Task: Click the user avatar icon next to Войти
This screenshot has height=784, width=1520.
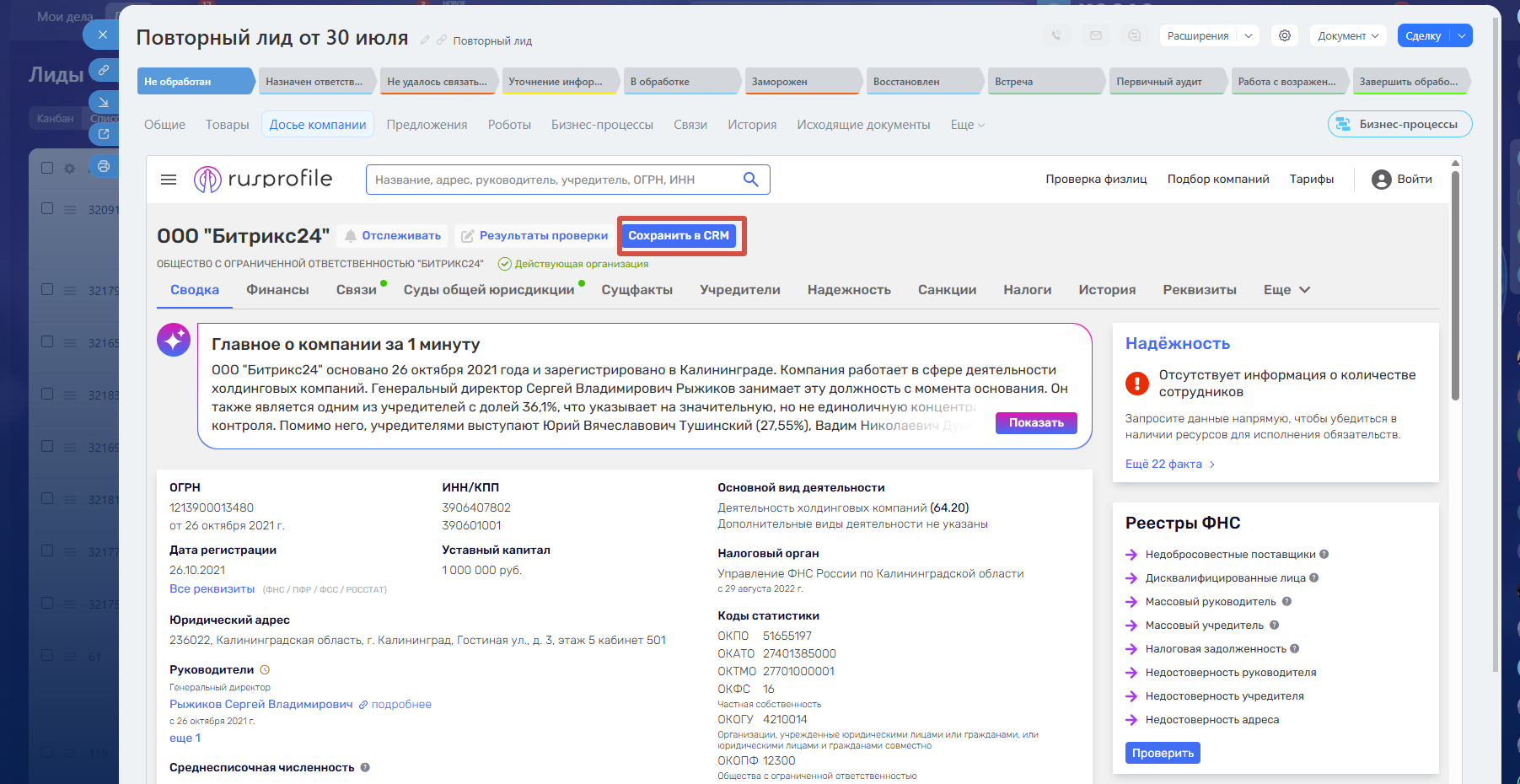Action: pos(1381,180)
